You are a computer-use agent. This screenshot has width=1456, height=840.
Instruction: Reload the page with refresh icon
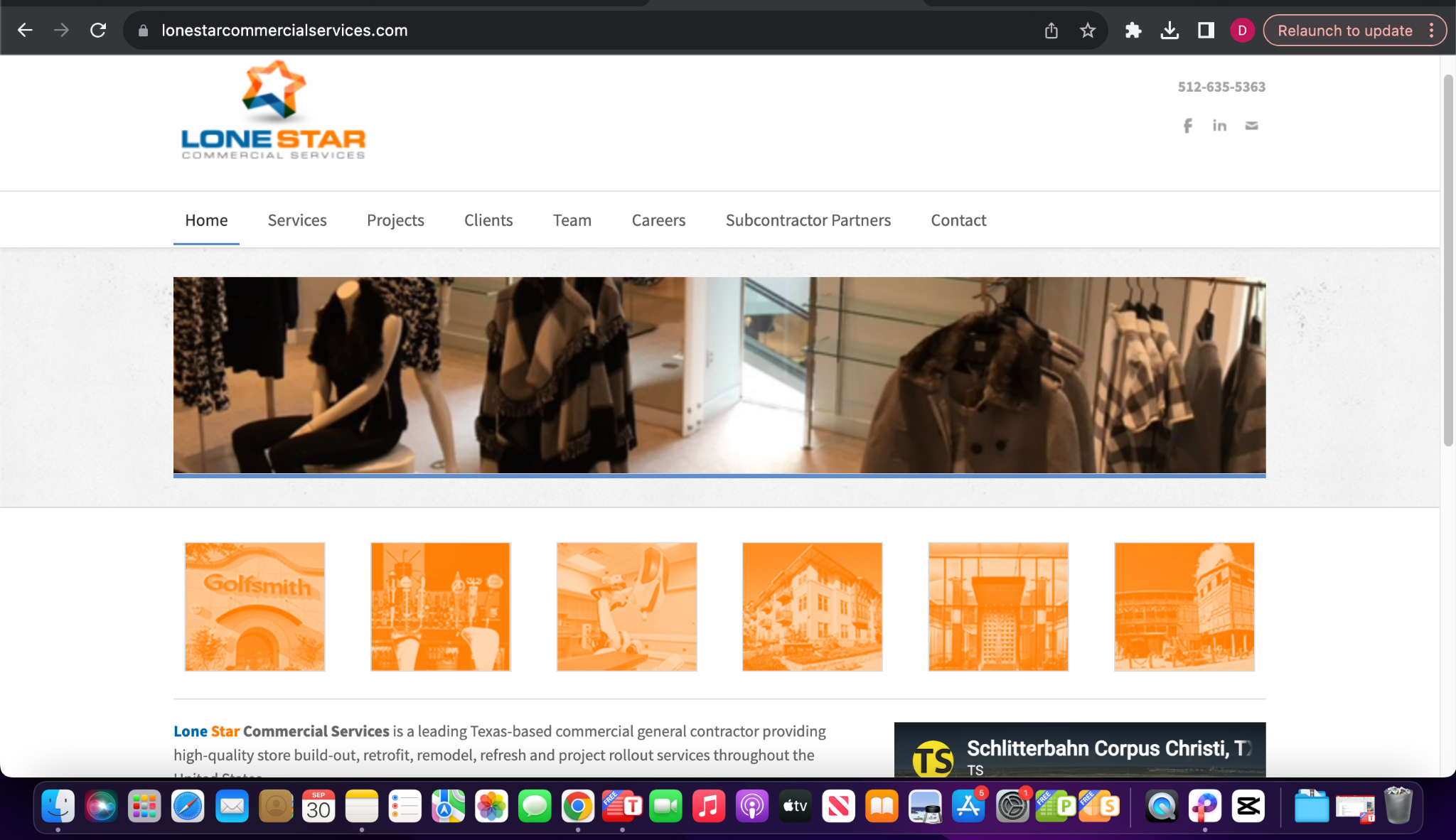[98, 31]
